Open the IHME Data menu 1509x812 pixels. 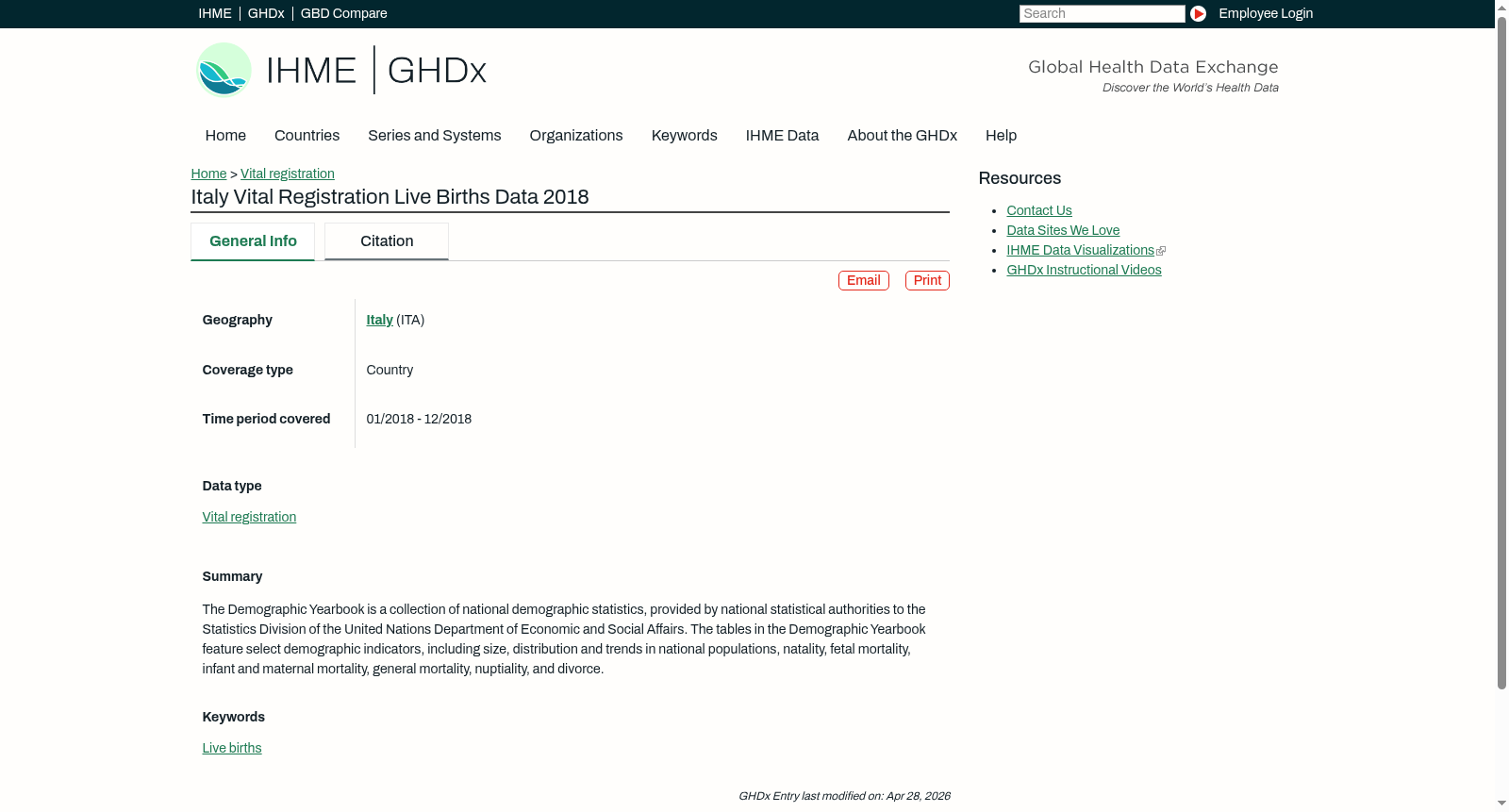coord(782,136)
